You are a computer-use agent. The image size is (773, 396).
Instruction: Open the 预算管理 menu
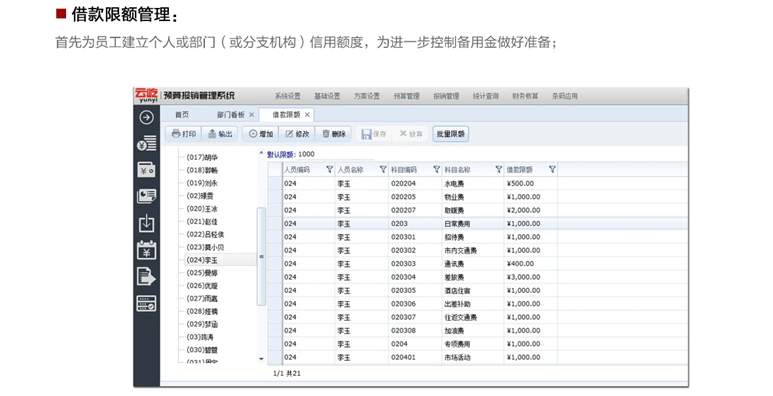point(406,96)
